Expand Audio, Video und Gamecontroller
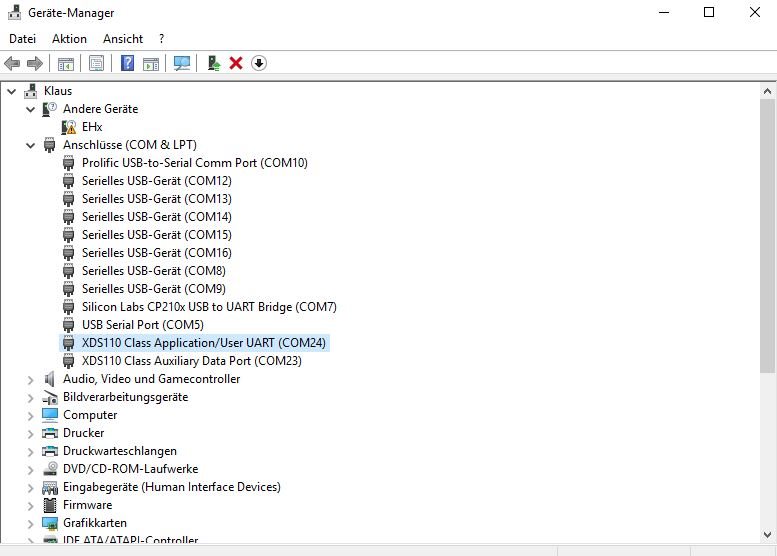Viewport: 777px width, 556px height. (x=31, y=380)
